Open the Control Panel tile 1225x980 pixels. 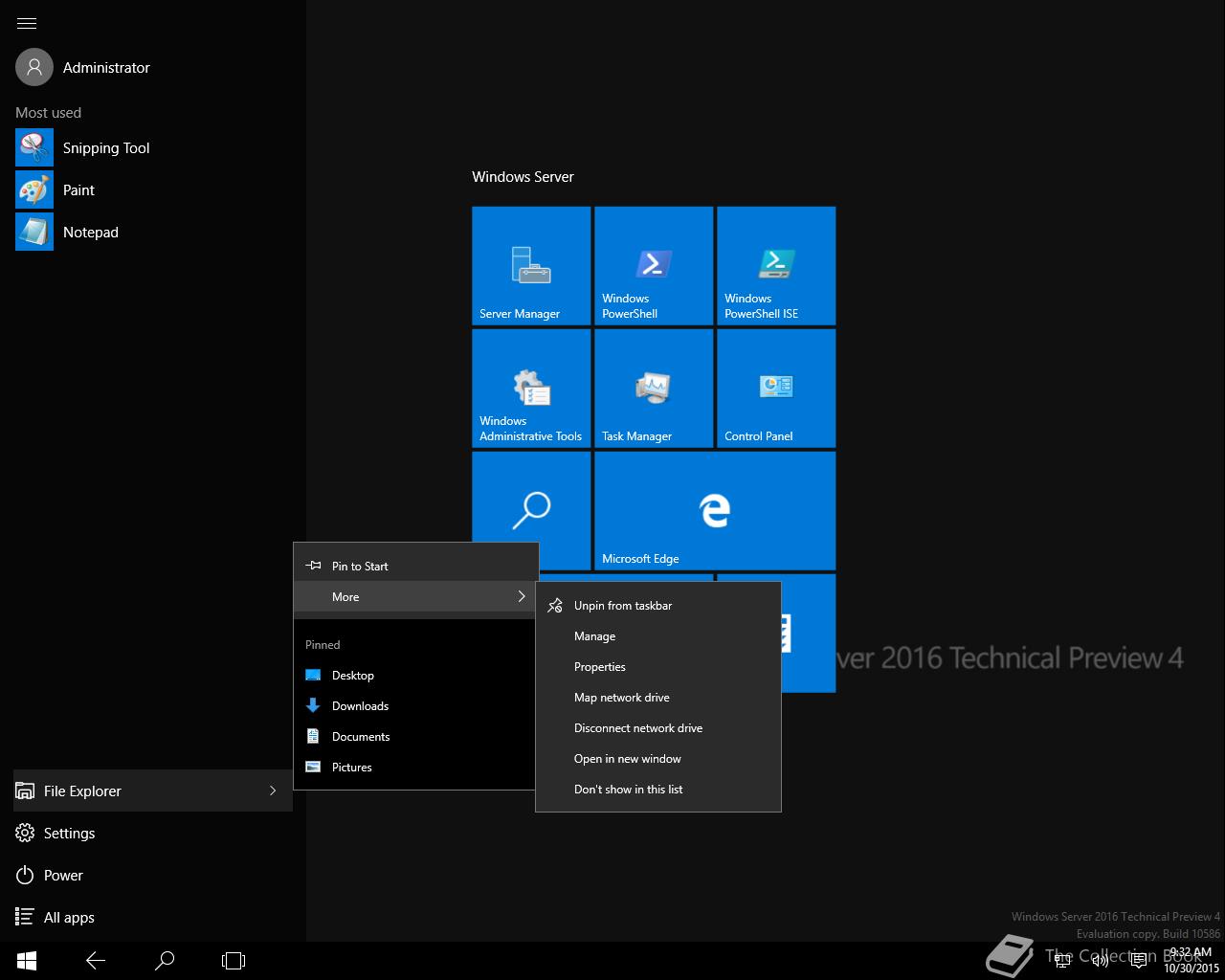(776, 389)
